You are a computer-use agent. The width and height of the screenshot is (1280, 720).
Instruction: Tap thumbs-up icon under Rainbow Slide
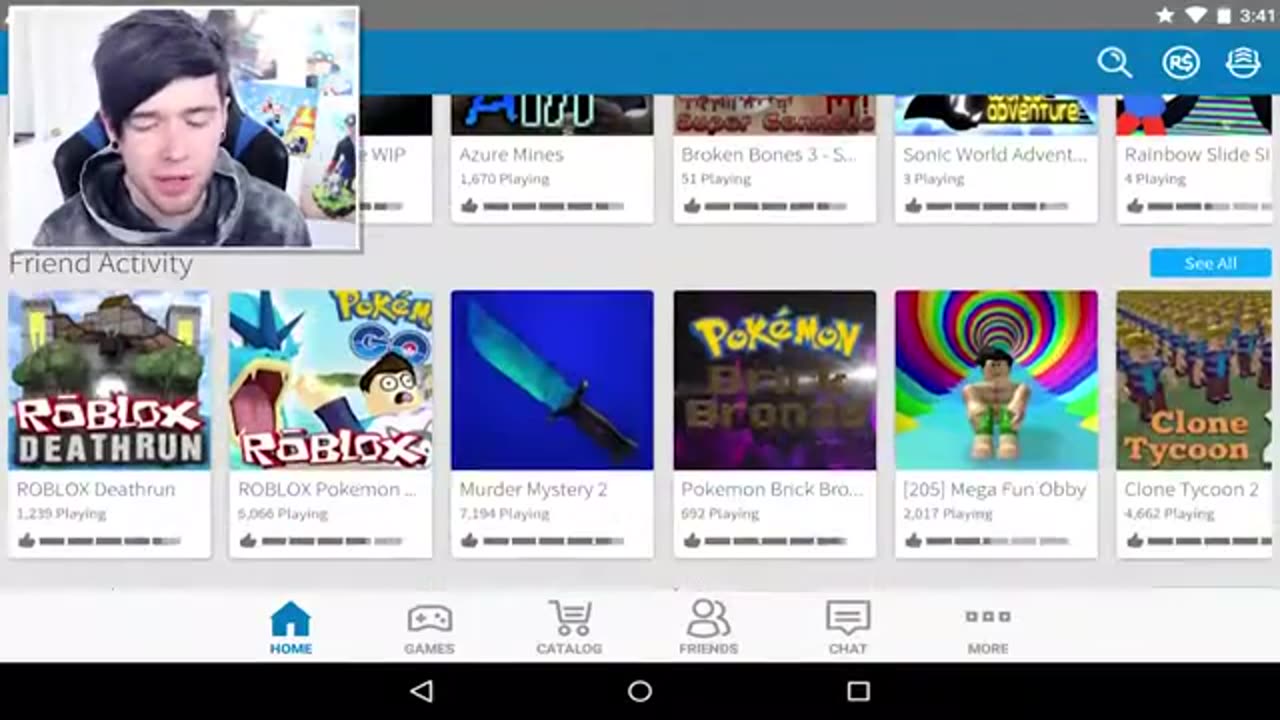pos(1134,206)
